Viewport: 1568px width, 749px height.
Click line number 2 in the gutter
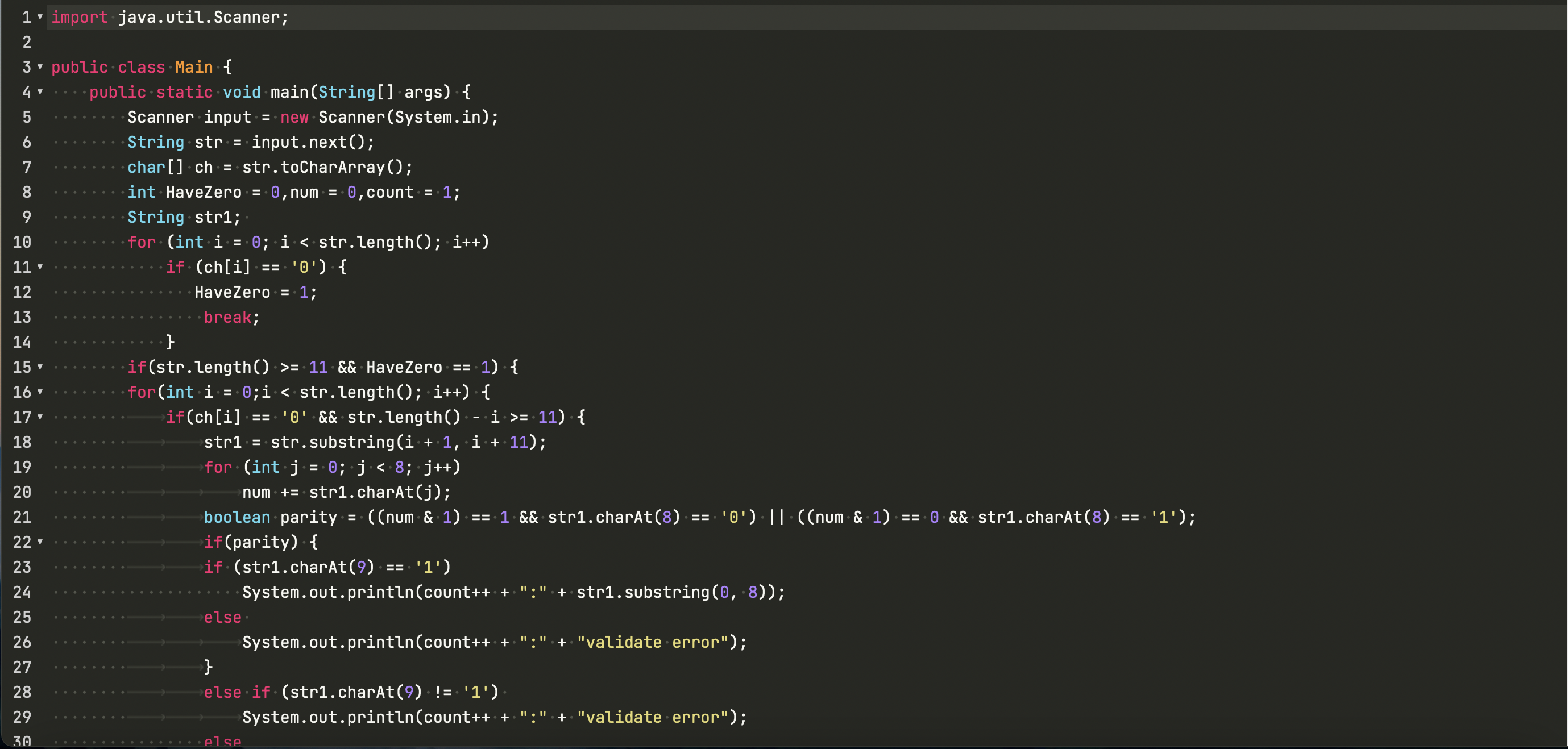[26, 42]
